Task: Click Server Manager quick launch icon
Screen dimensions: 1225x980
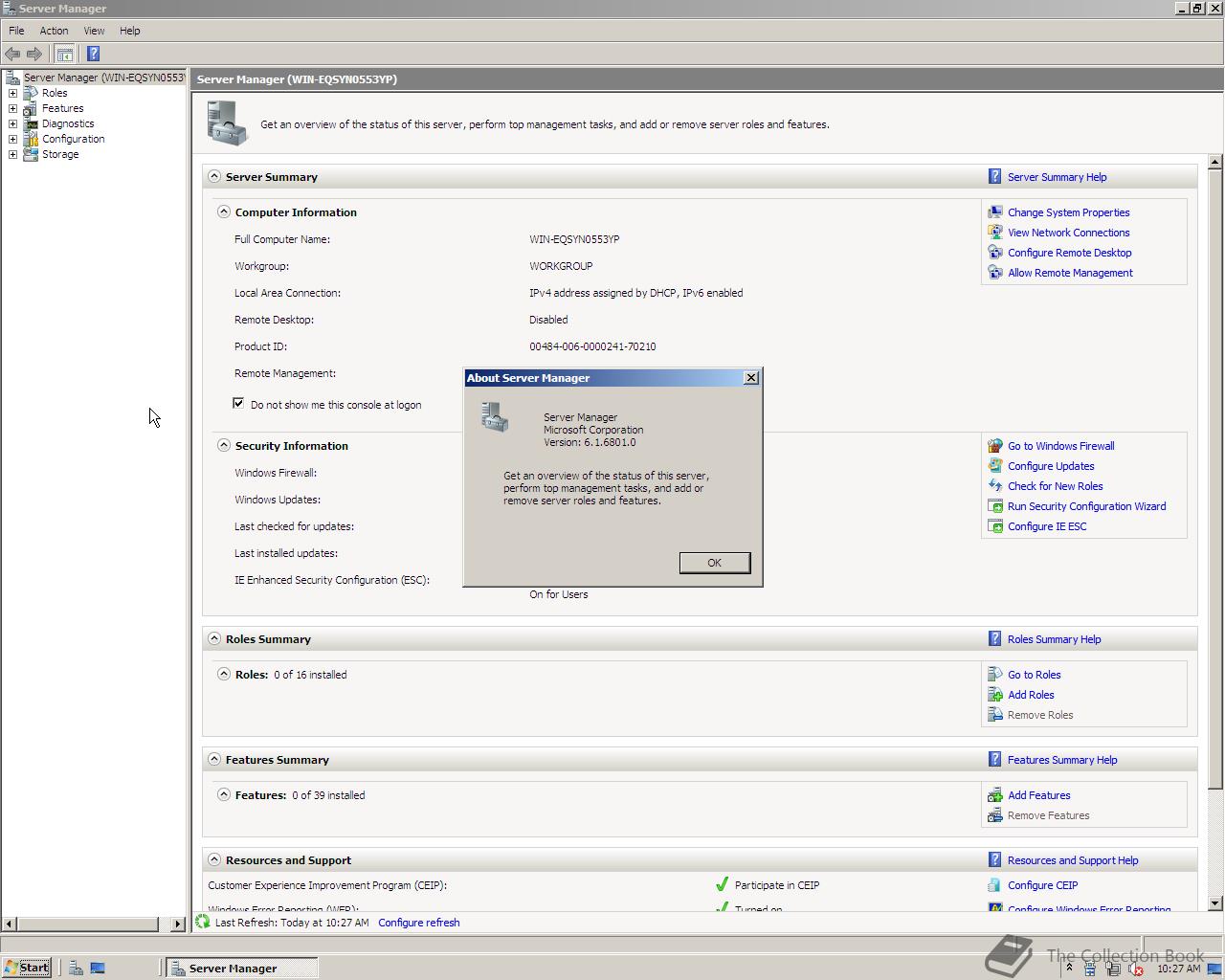Action: coord(76,968)
